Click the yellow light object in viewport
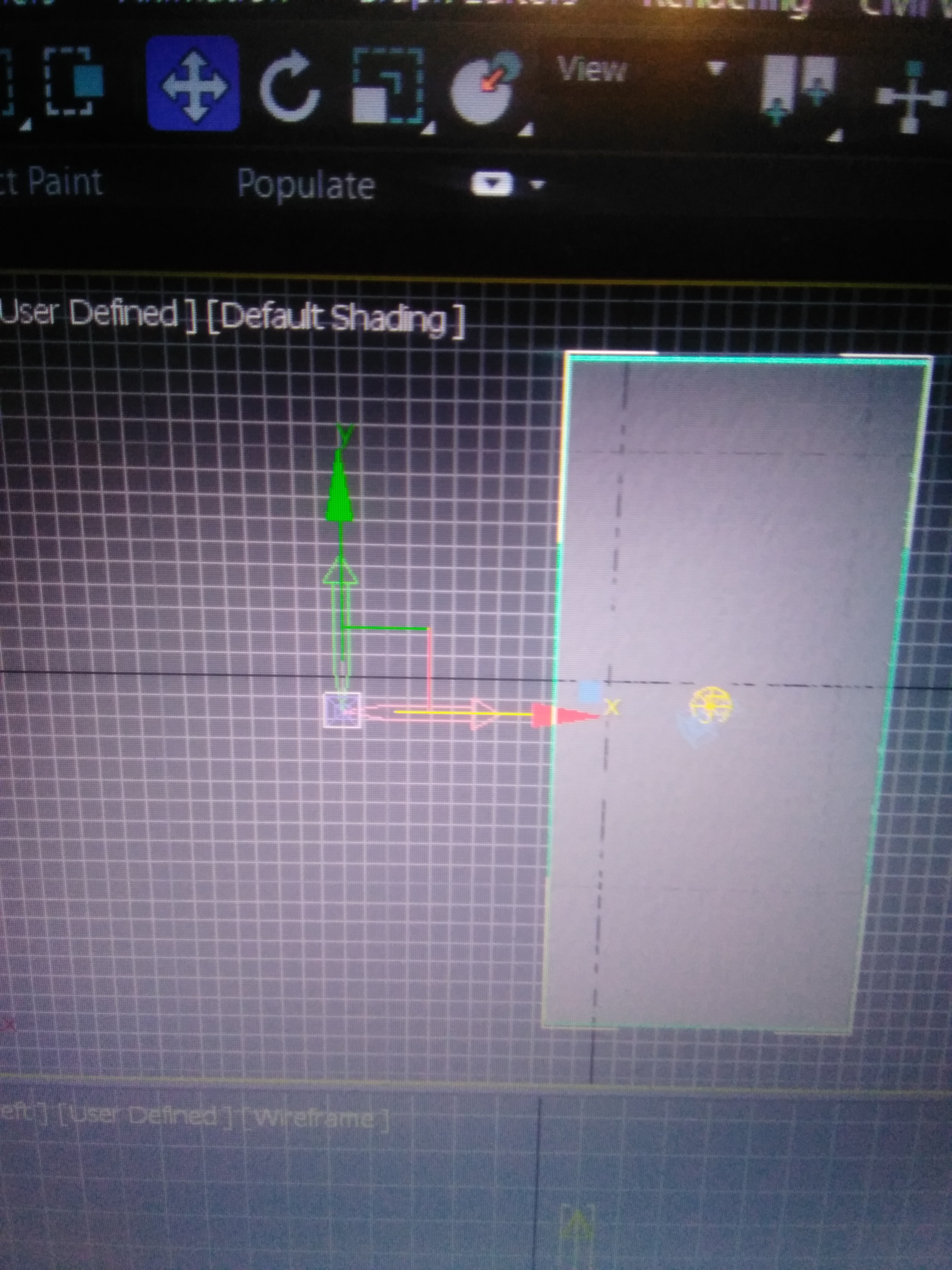 tap(710, 705)
